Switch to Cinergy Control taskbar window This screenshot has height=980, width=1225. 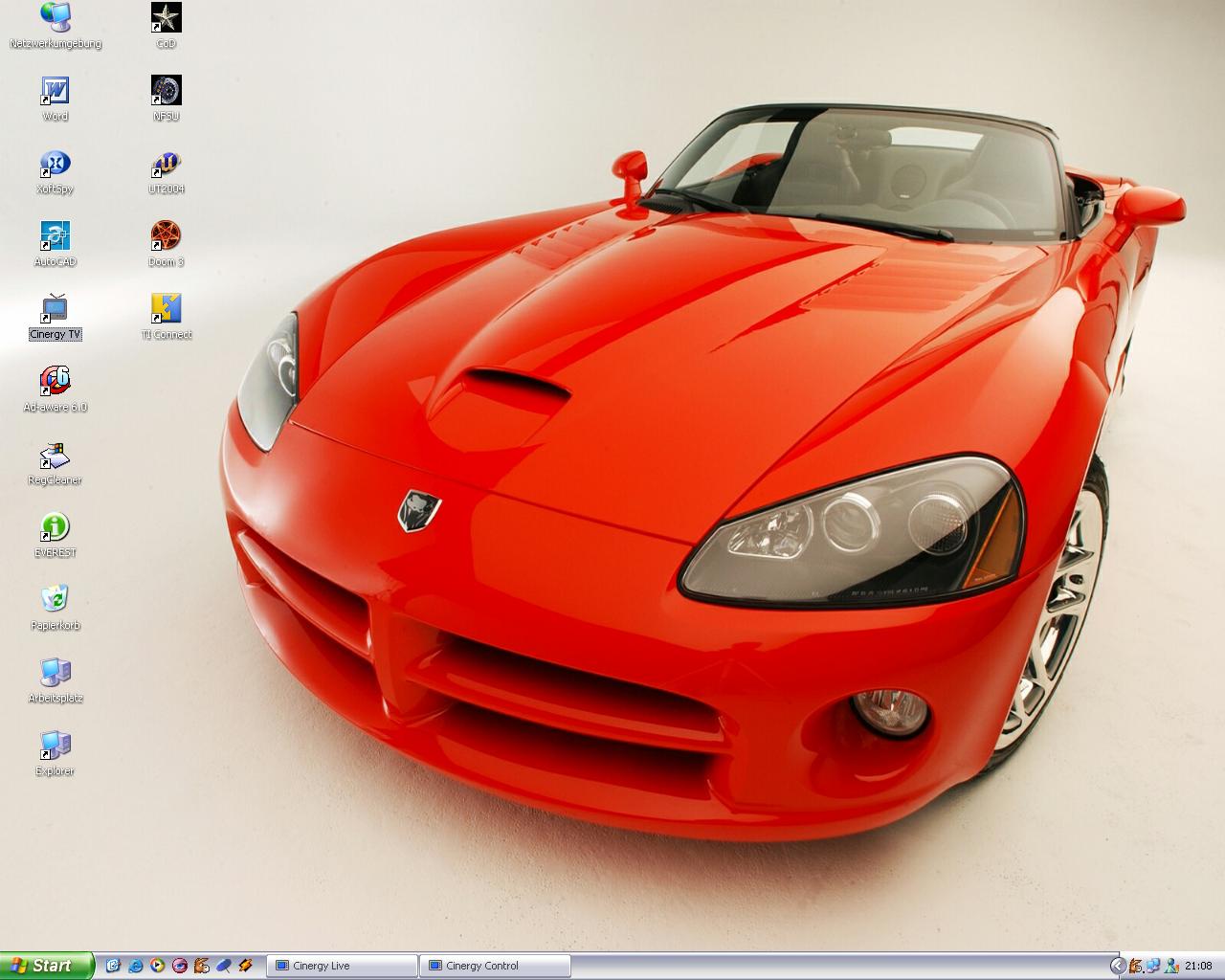[495, 966]
